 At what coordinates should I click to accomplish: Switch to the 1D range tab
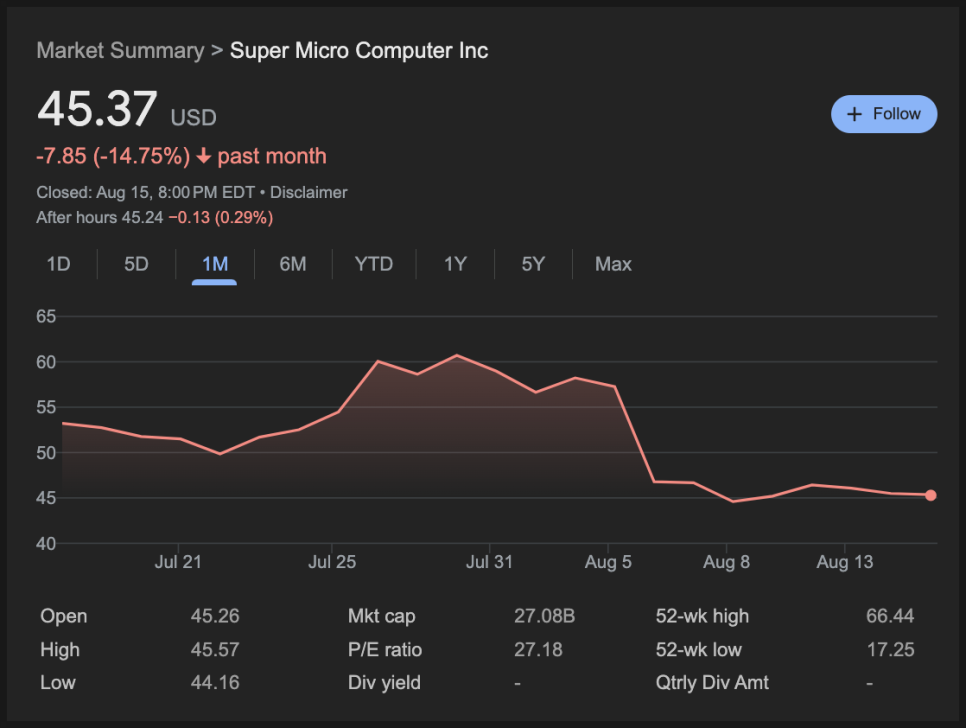tap(59, 264)
